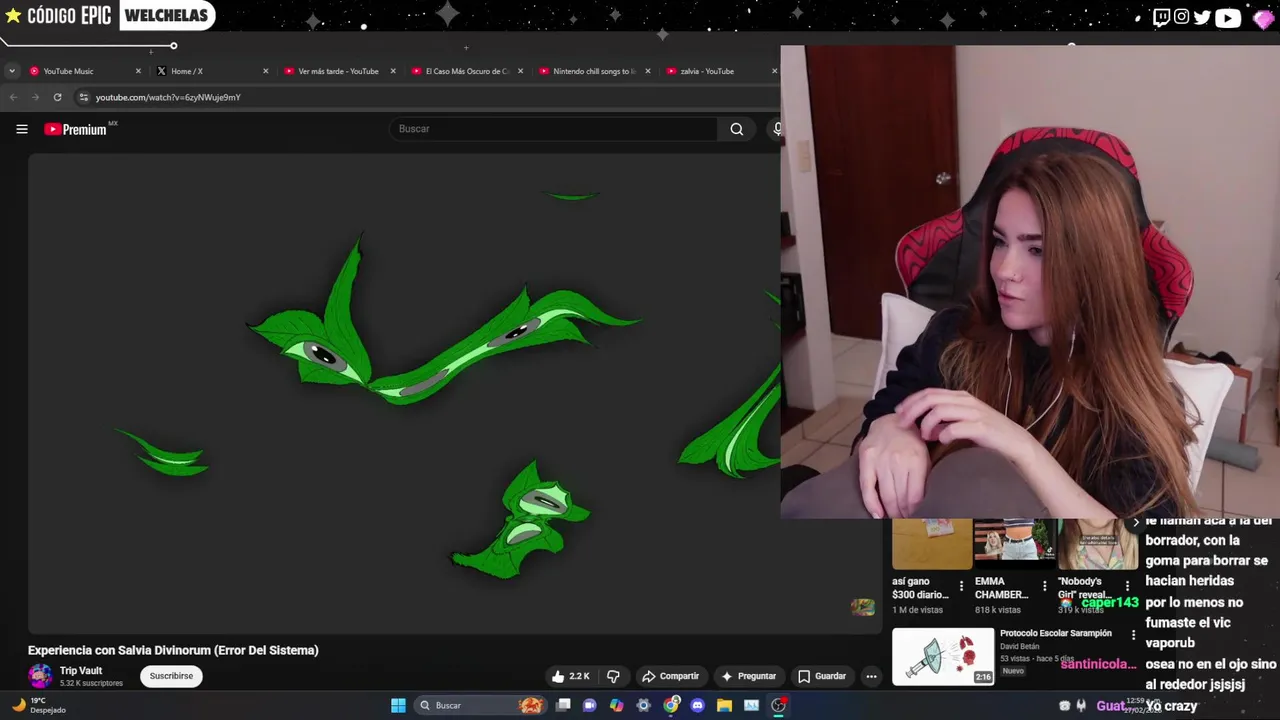Focus the Windows taskbar Buscar search box

click(479, 705)
